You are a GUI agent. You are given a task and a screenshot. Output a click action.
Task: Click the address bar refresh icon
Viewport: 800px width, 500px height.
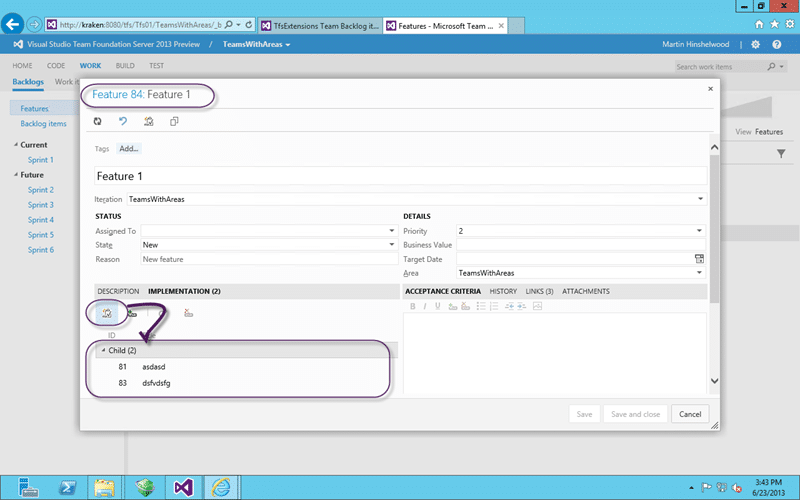point(249,24)
